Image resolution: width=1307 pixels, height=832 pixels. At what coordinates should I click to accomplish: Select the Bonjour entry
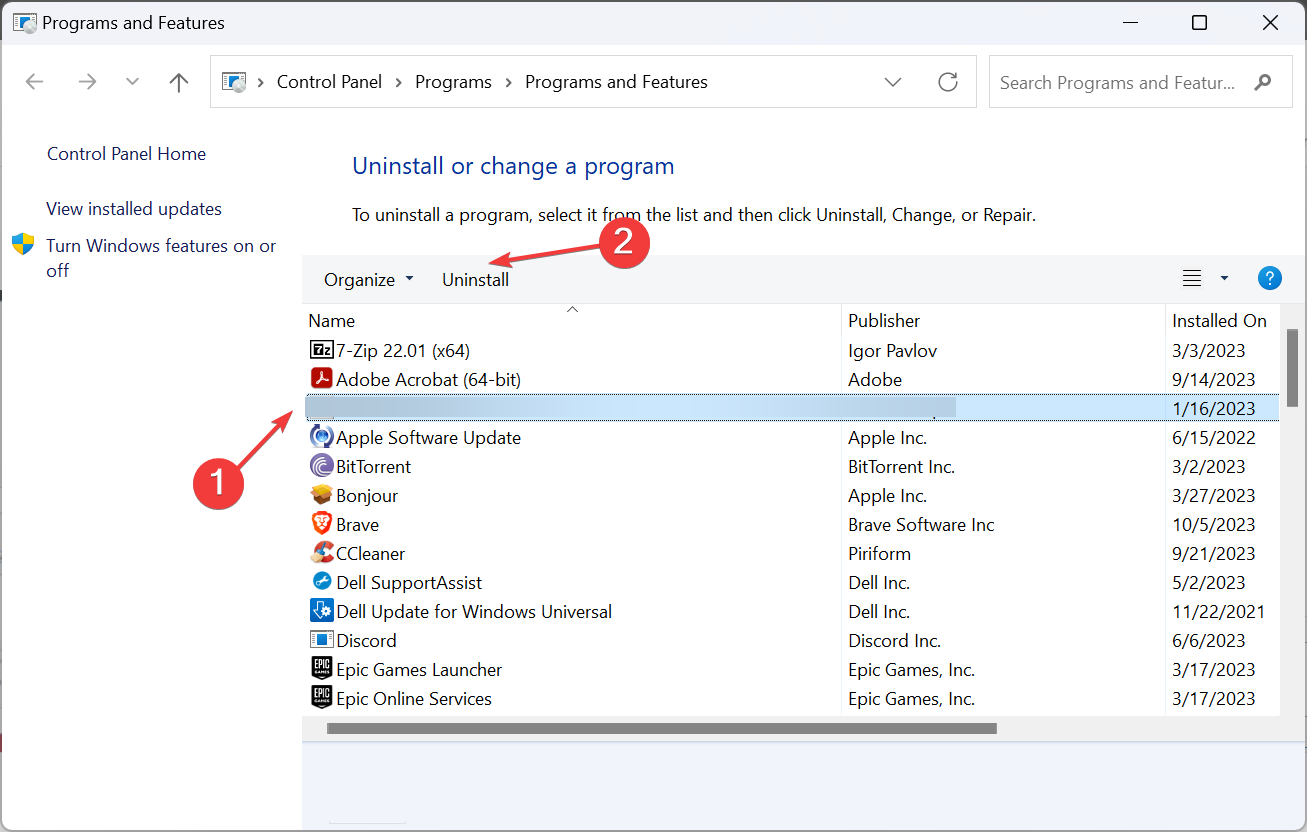(x=367, y=495)
